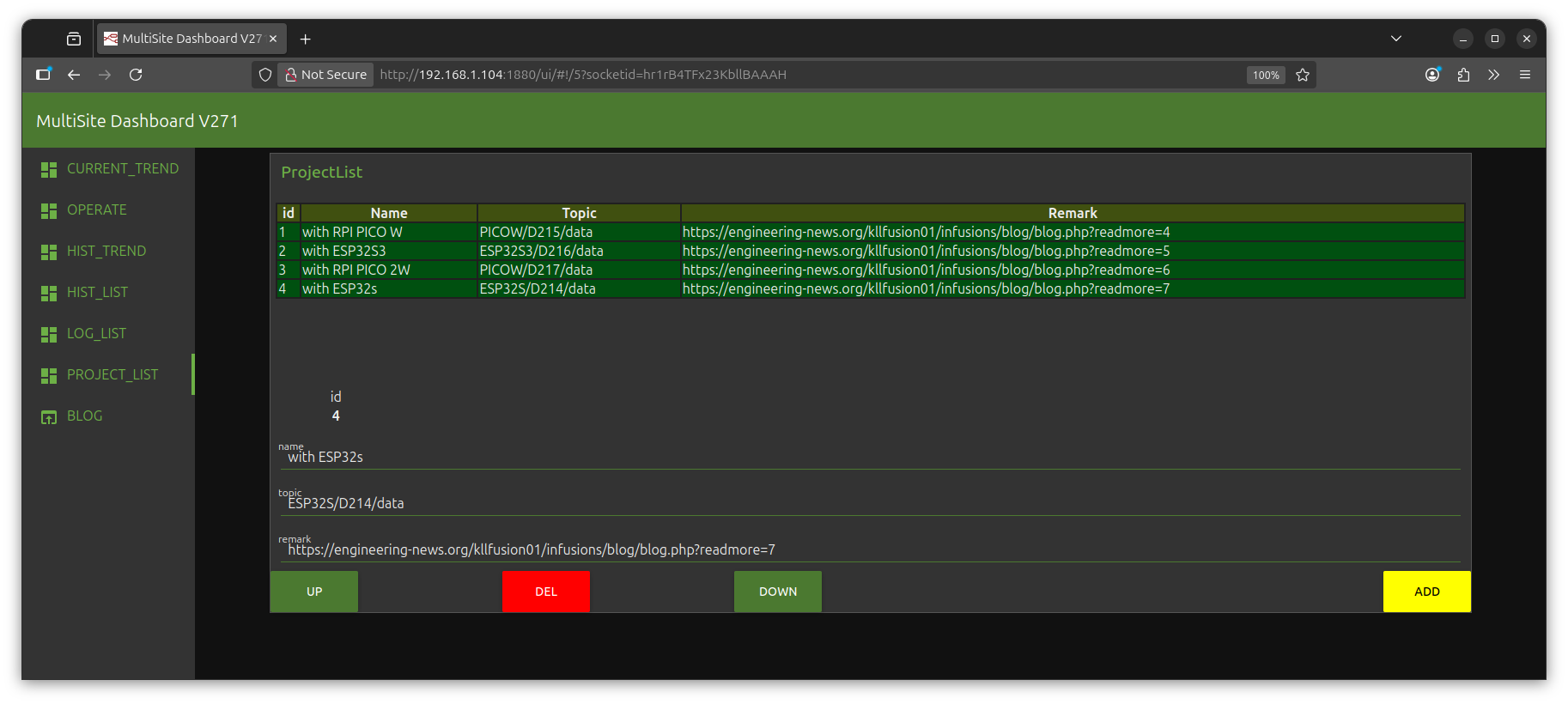Open the Firefox hamburger application menu
The width and height of the screenshot is (1568, 704).
pyautogui.click(x=1525, y=75)
